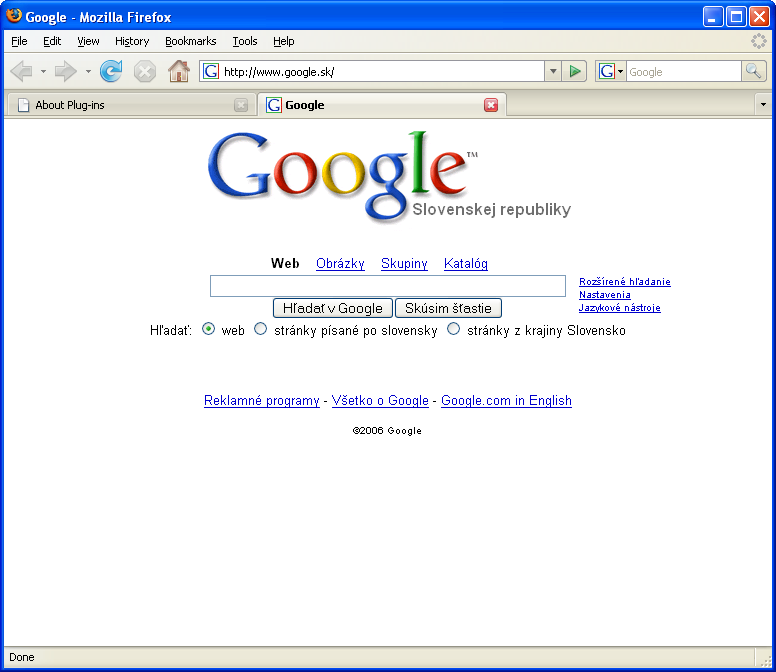Open the Obrázky link
Screen dimensions: 776x672
coord(340,263)
